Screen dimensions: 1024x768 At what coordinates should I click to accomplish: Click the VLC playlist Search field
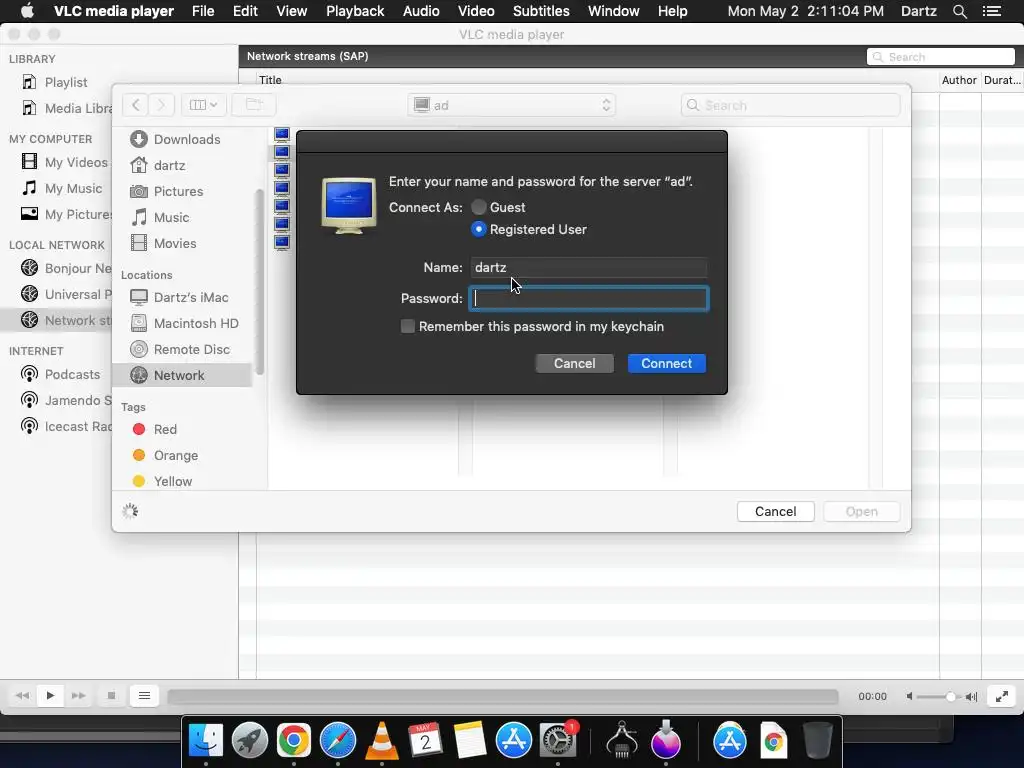pyautogui.click(x=940, y=57)
